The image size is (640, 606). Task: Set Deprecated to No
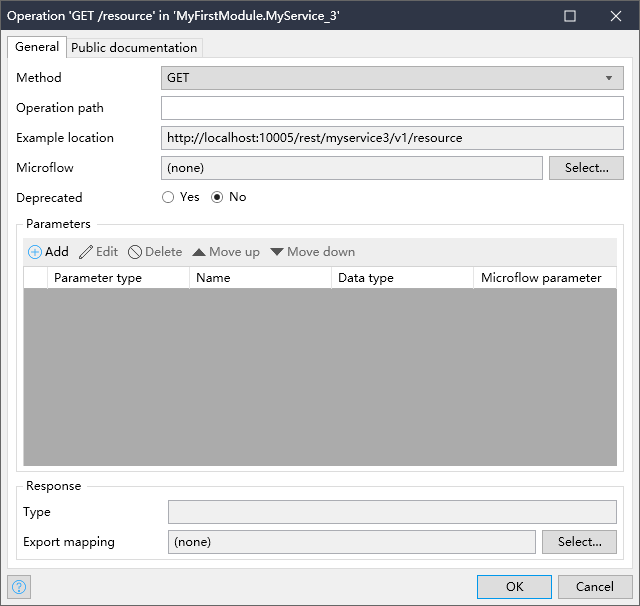point(217,197)
